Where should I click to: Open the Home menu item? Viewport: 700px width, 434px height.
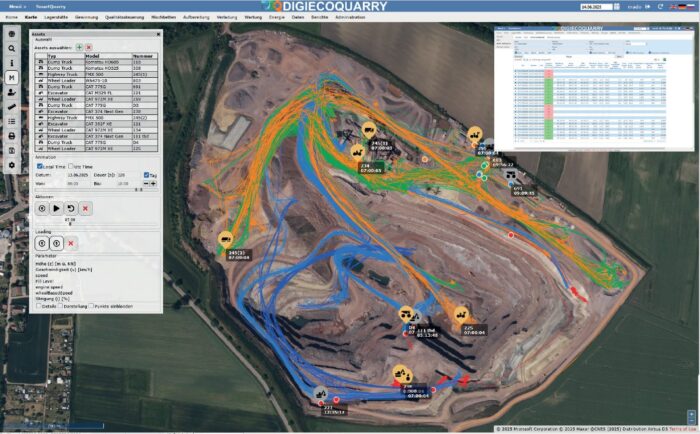click(12, 17)
